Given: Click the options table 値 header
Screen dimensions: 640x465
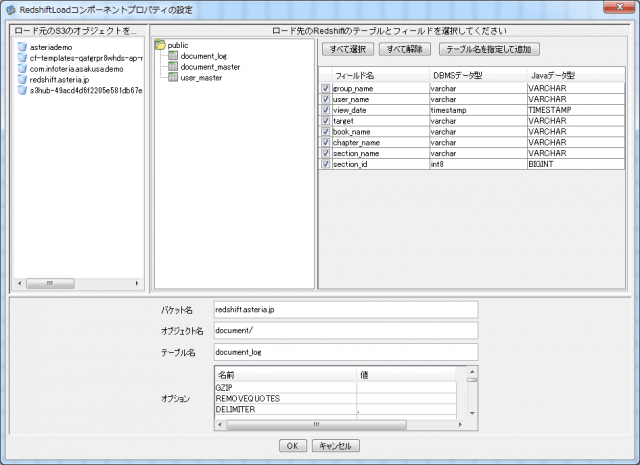Looking at the screenshot, I should 406,374.
